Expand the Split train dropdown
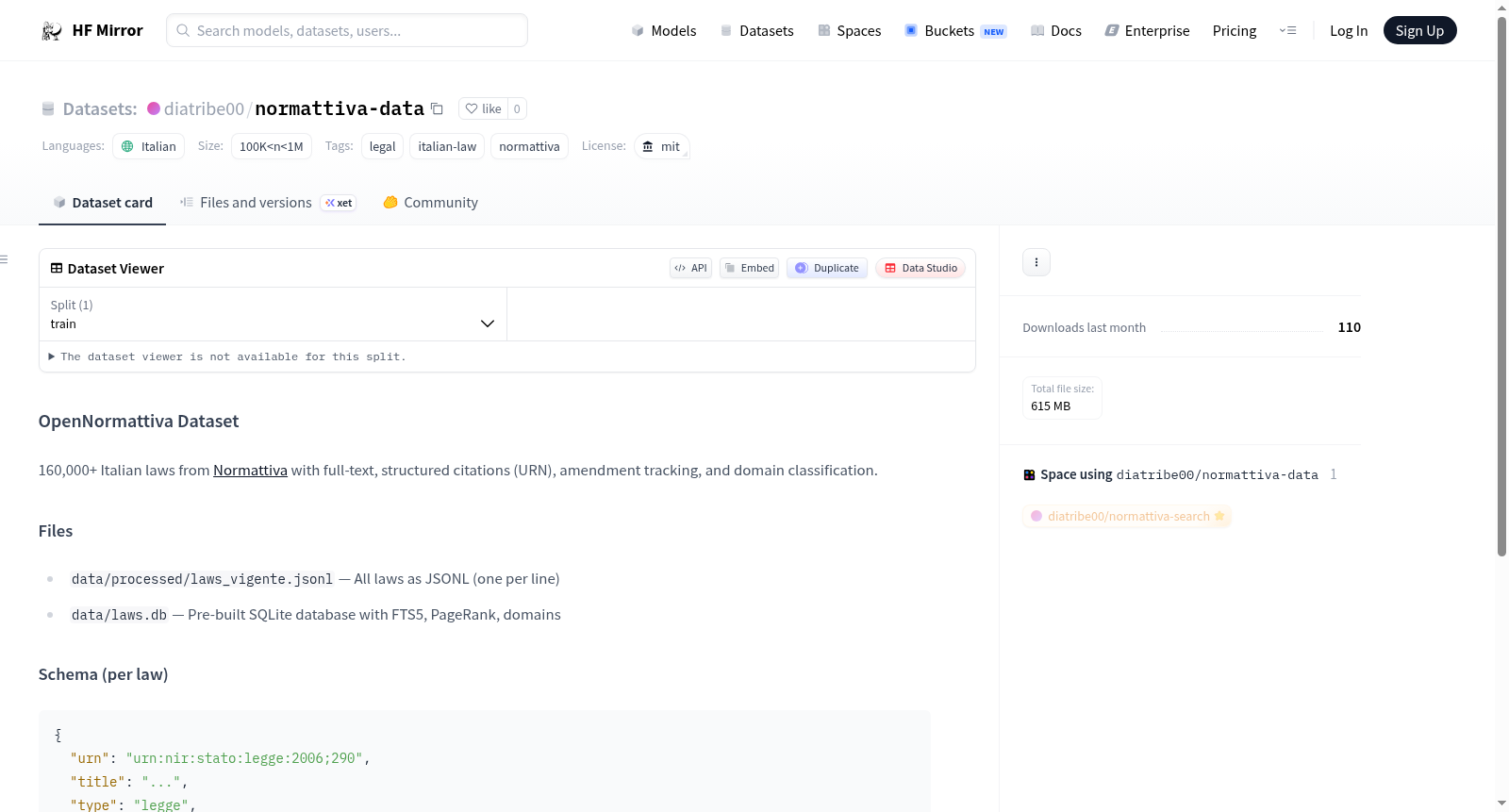1509x812 pixels. [x=273, y=314]
